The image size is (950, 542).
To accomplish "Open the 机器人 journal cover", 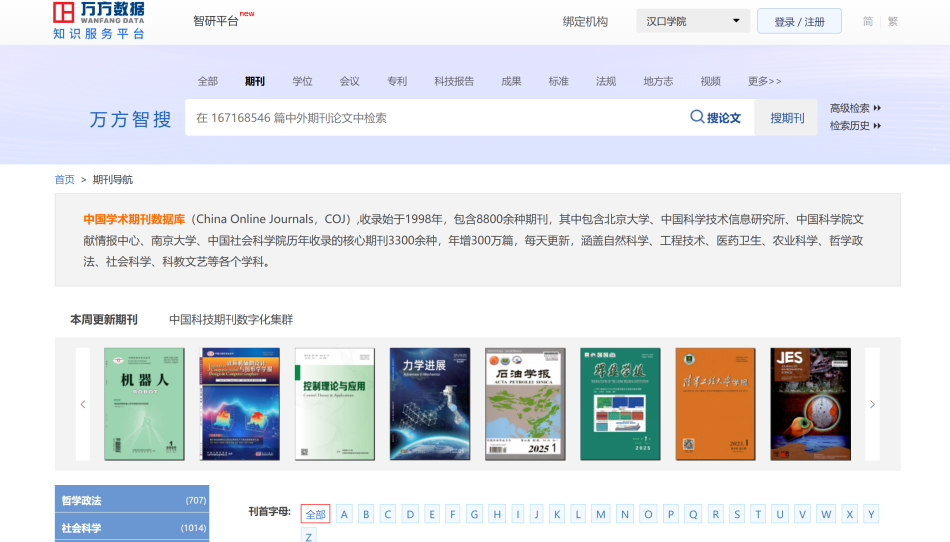I will [144, 404].
